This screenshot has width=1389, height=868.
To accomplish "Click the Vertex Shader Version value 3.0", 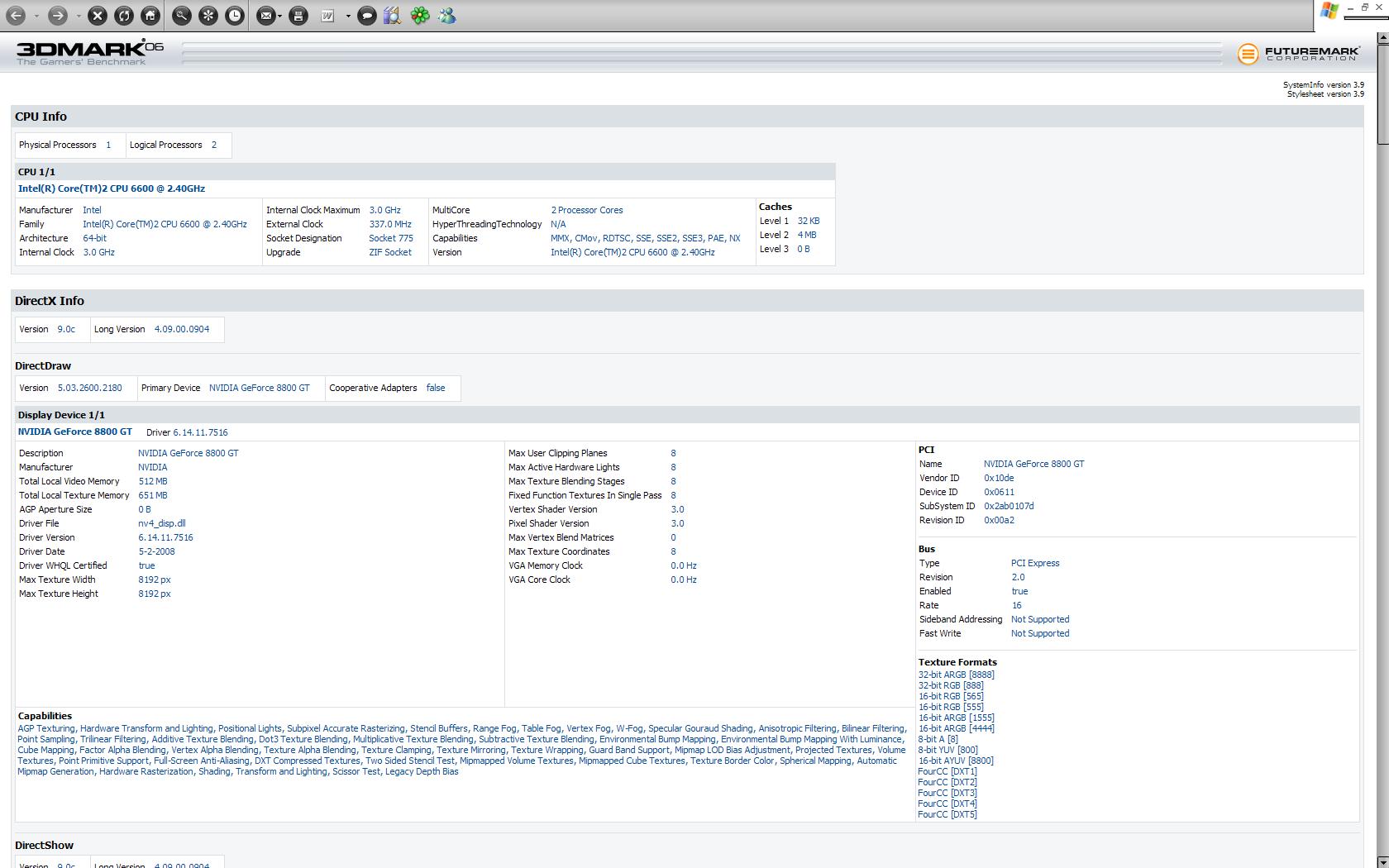I will 677,509.
